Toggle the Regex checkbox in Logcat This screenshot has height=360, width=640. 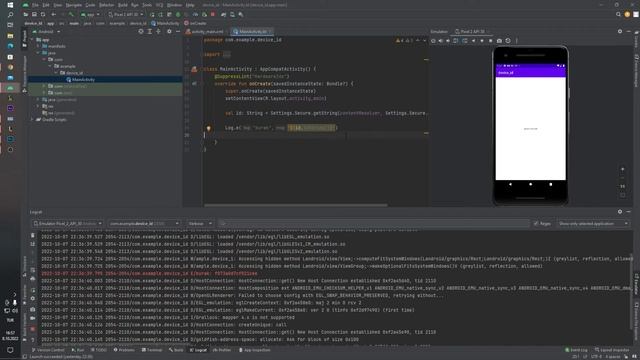pyautogui.click(x=536, y=223)
